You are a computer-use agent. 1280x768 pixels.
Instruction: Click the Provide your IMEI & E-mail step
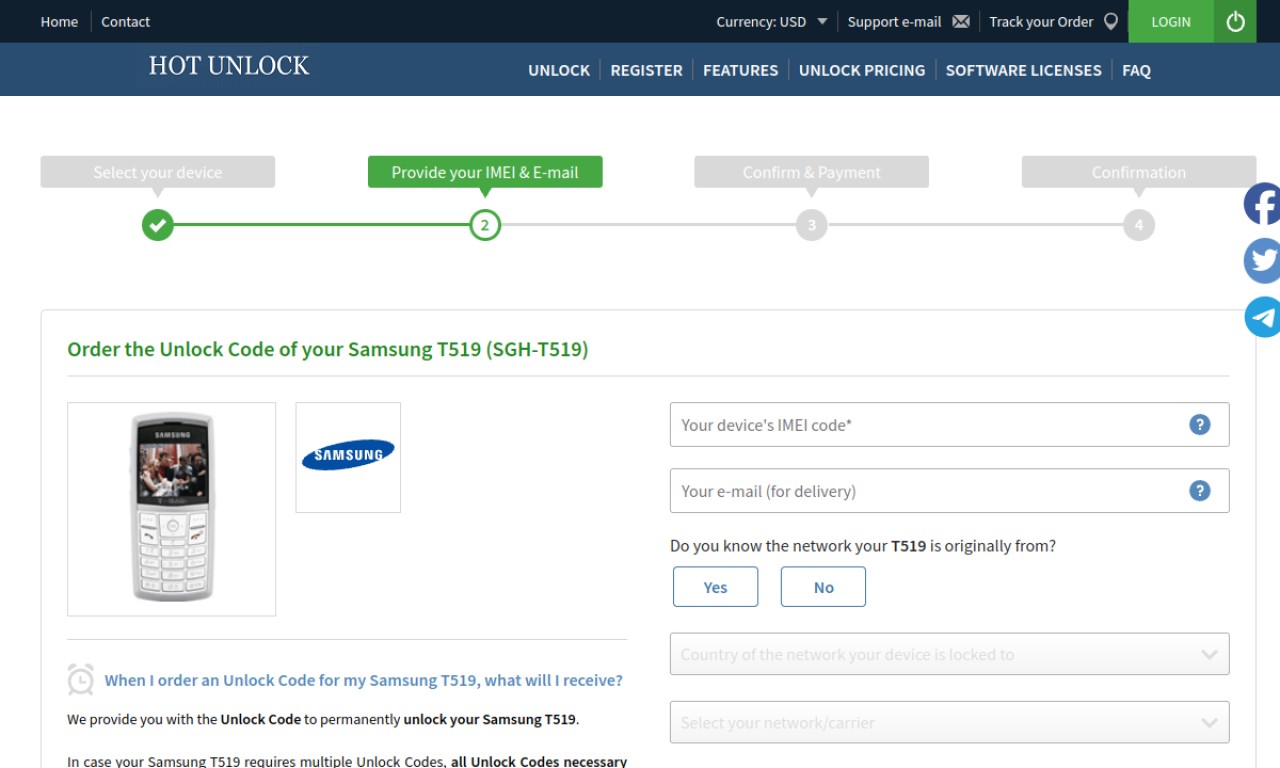[x=485, y=172]
